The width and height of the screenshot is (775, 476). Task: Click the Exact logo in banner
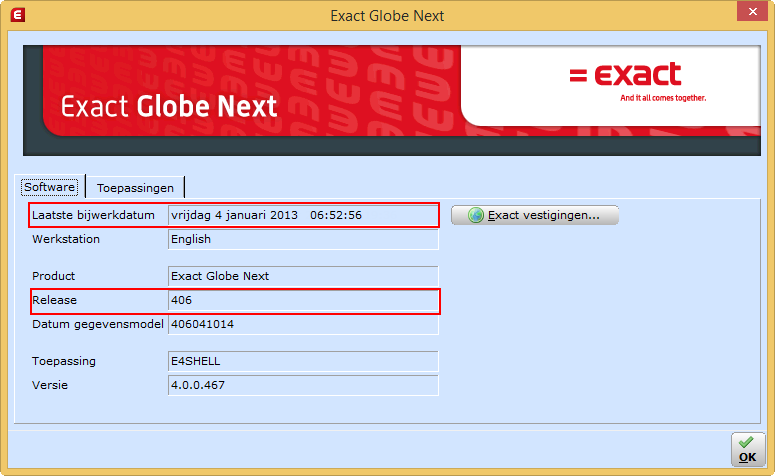[625, 74]
